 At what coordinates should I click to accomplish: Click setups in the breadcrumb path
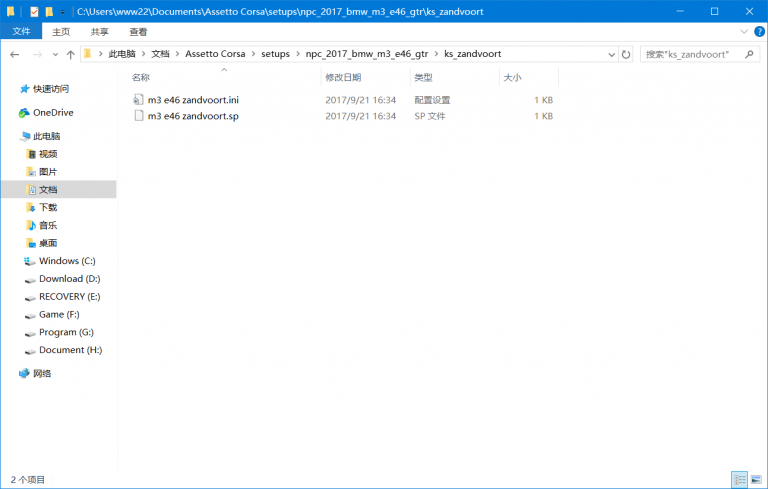tap(275, 54)
